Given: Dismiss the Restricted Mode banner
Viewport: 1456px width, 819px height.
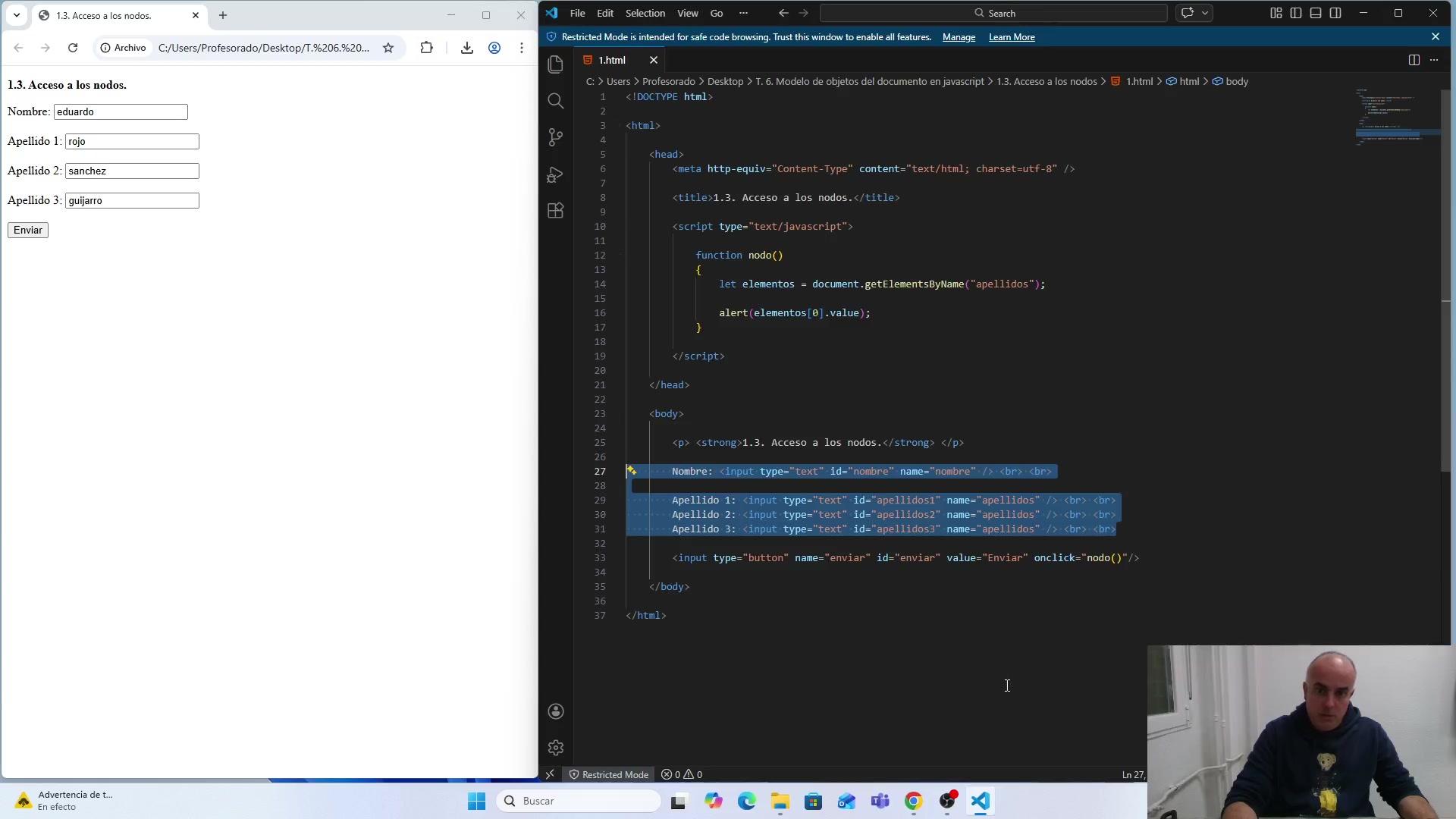Looking at the screenshot, I should point(1435,36).
